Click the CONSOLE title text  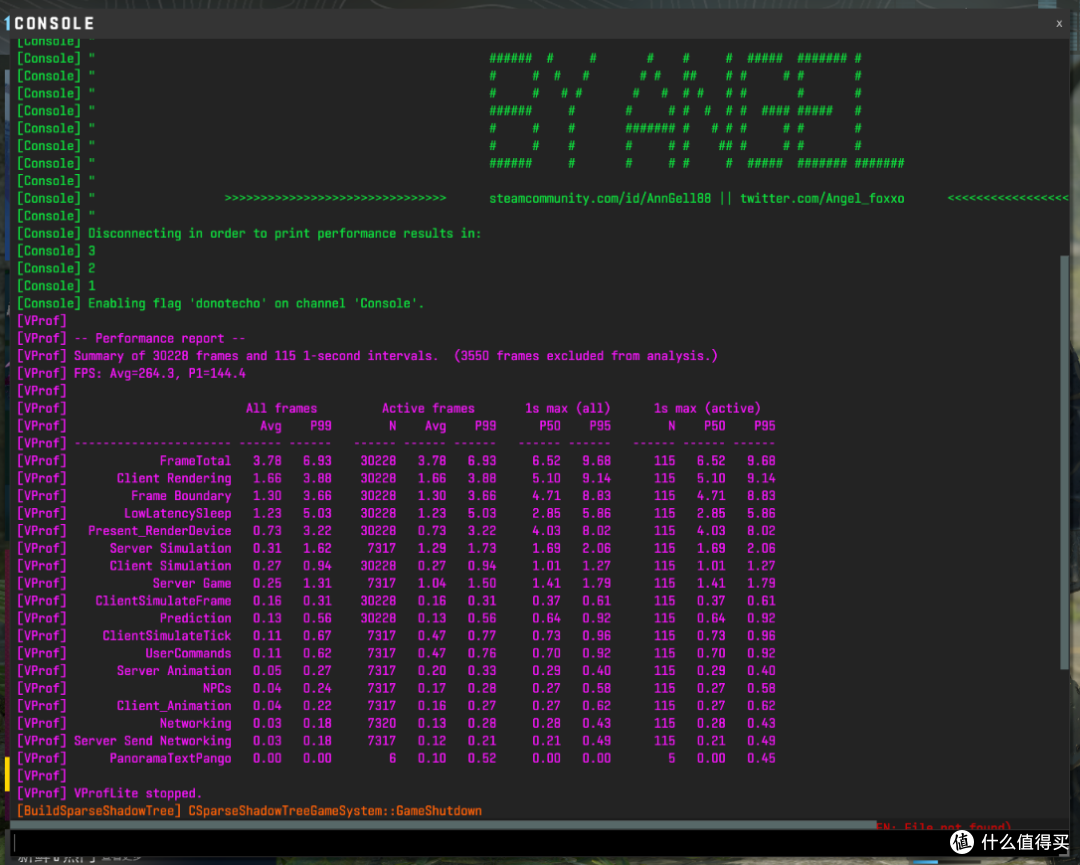[54, 23]
